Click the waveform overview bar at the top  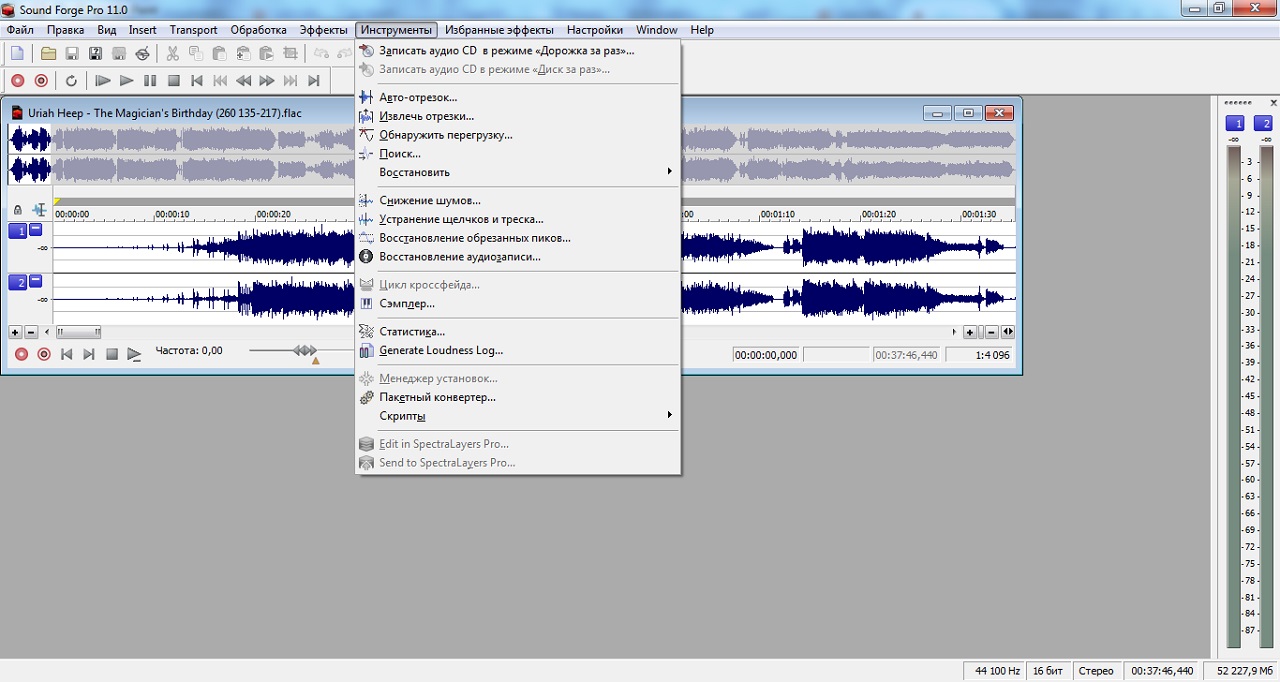(x=512, y=155)
